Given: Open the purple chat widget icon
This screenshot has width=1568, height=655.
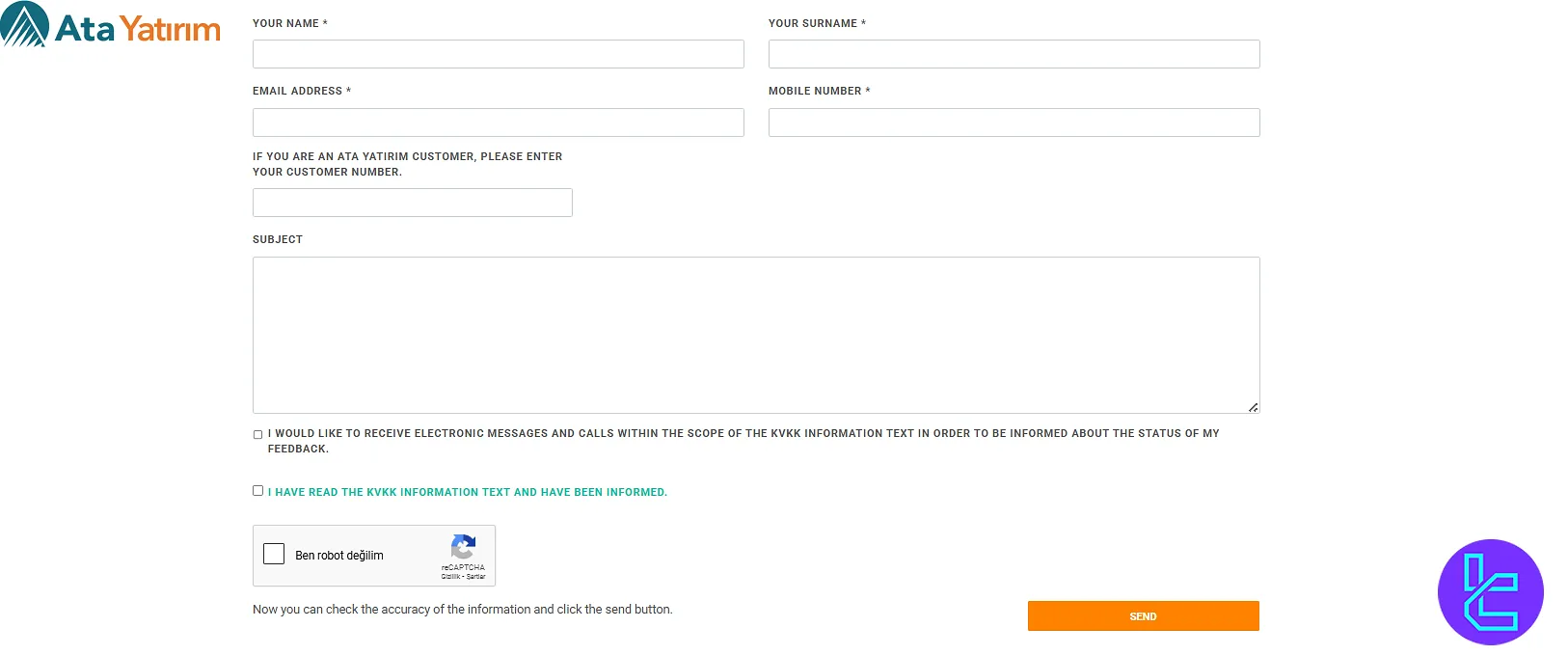Looking at the screenshot, I should tap(1490, 592).
